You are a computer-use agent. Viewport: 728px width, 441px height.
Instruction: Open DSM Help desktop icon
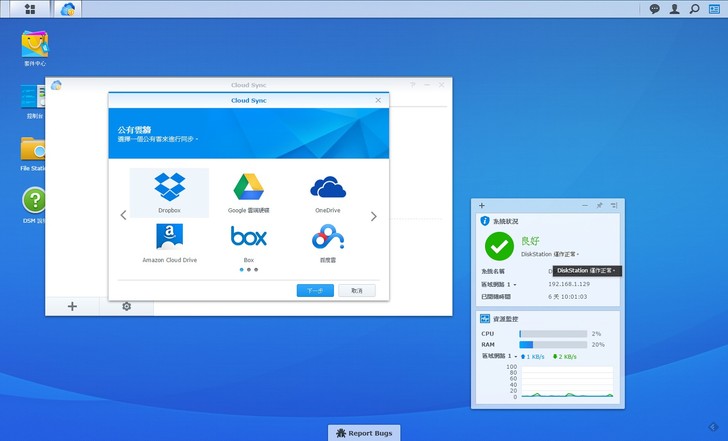tap(35, 204)
